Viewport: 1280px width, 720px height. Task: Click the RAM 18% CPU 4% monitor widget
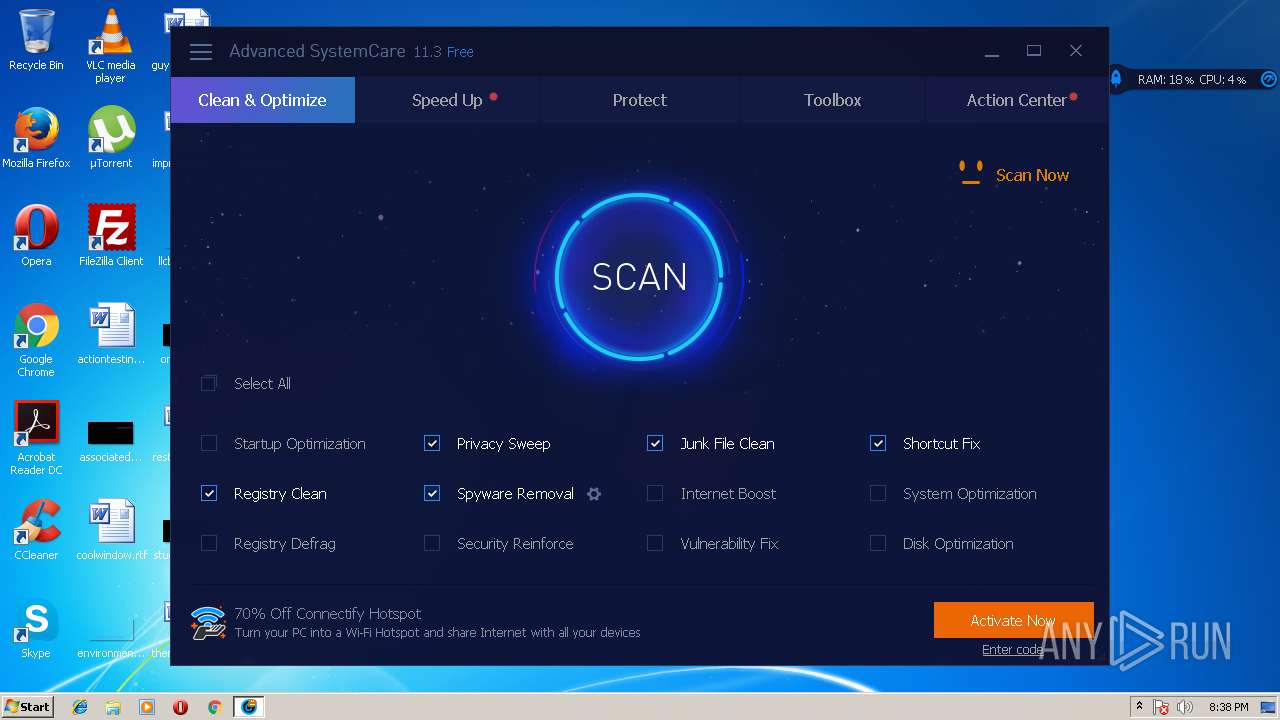(1192, 79)
